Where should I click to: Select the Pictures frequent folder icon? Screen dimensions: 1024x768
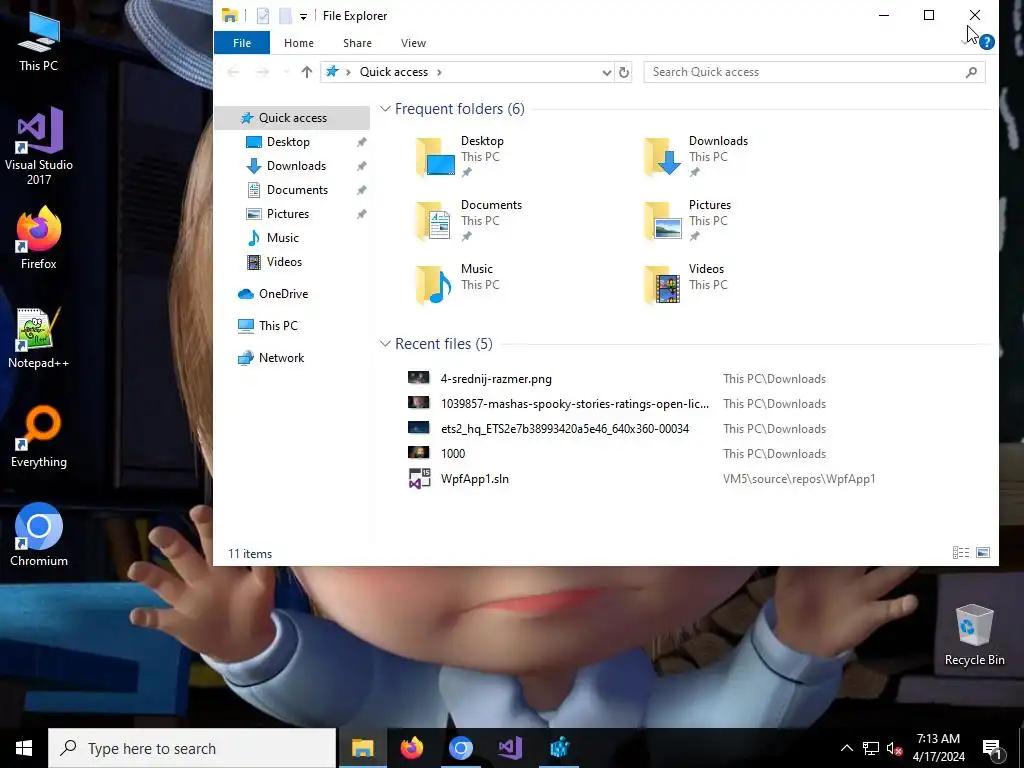pos(663,221)
